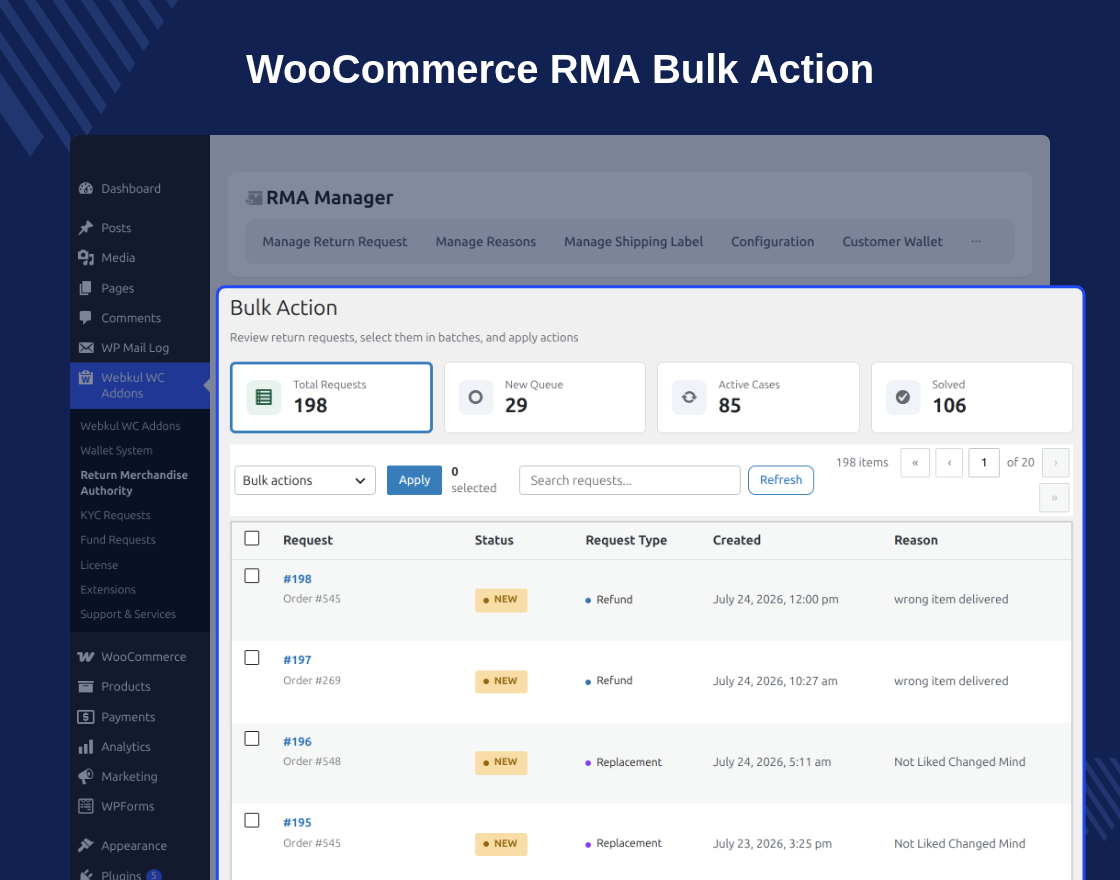This screenshot has width=1120, height=880.
Task: Go to first page double-arrow button
Action: [x=915, y=463]
